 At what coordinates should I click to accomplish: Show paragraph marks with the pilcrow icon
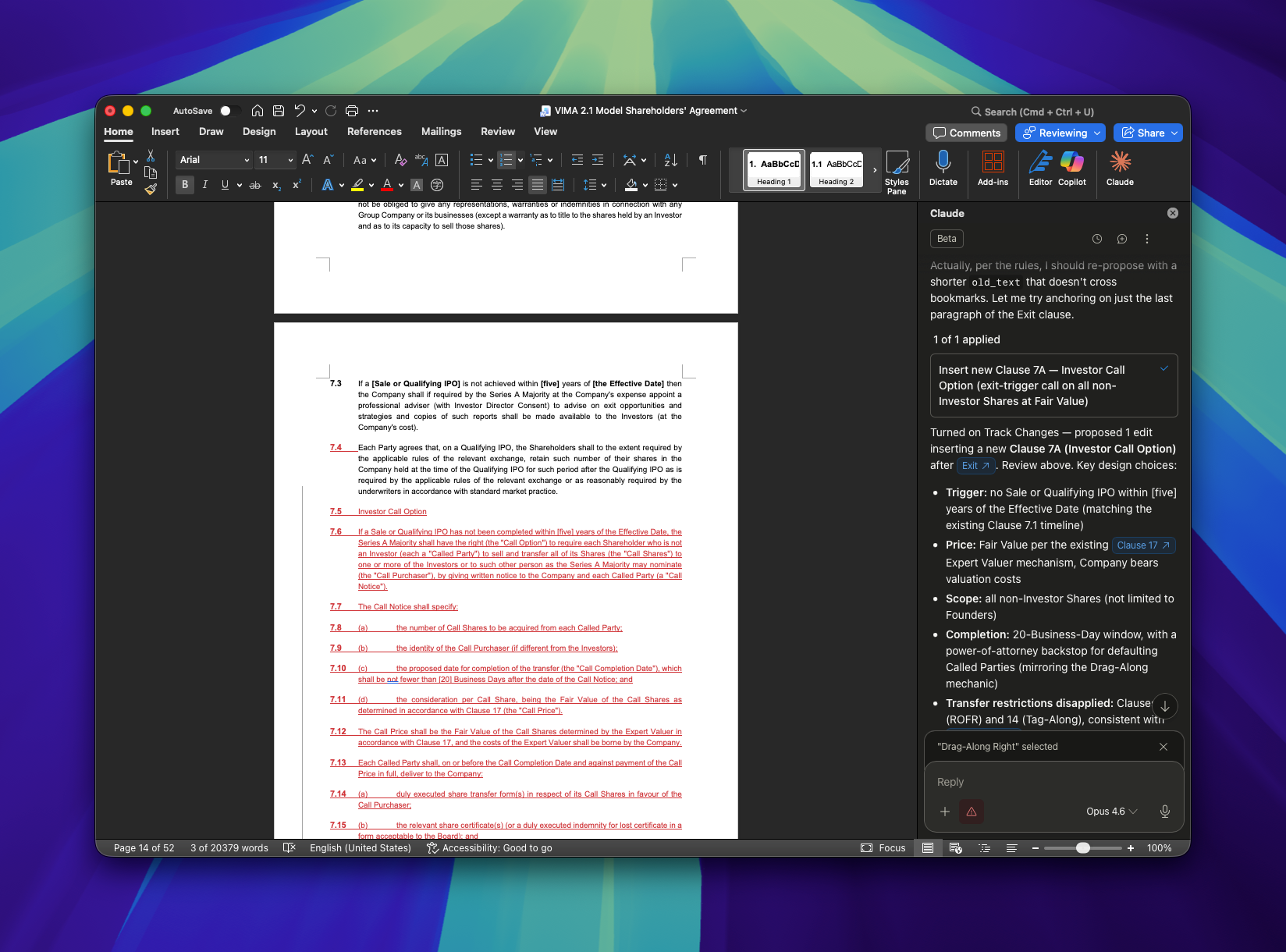click(x=702, y=160)
